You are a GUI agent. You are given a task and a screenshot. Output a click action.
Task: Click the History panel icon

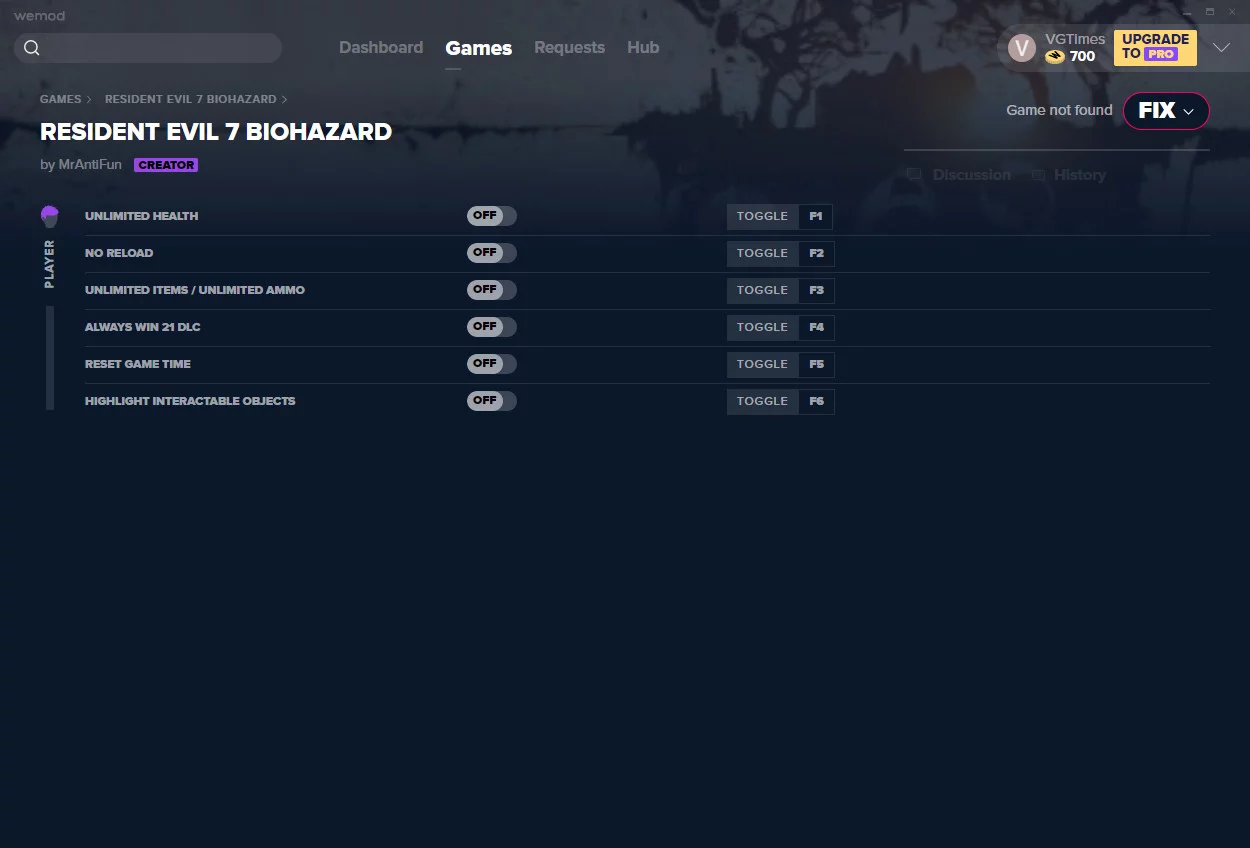[x=1039, y=175]
